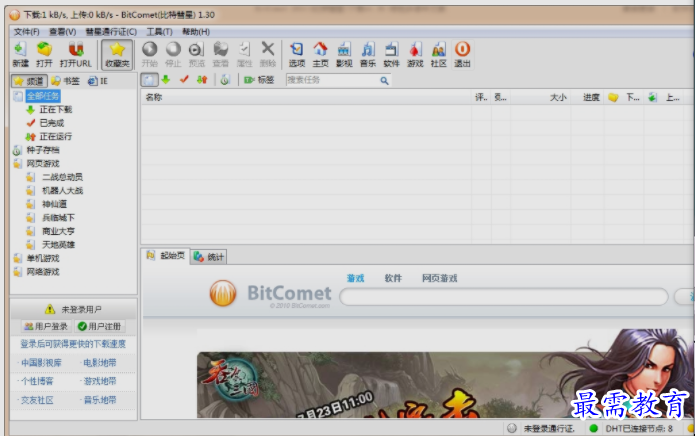Switch to the 起始页 tab
The width and height of the screenshot is (695, 436).
click(166, 256)
